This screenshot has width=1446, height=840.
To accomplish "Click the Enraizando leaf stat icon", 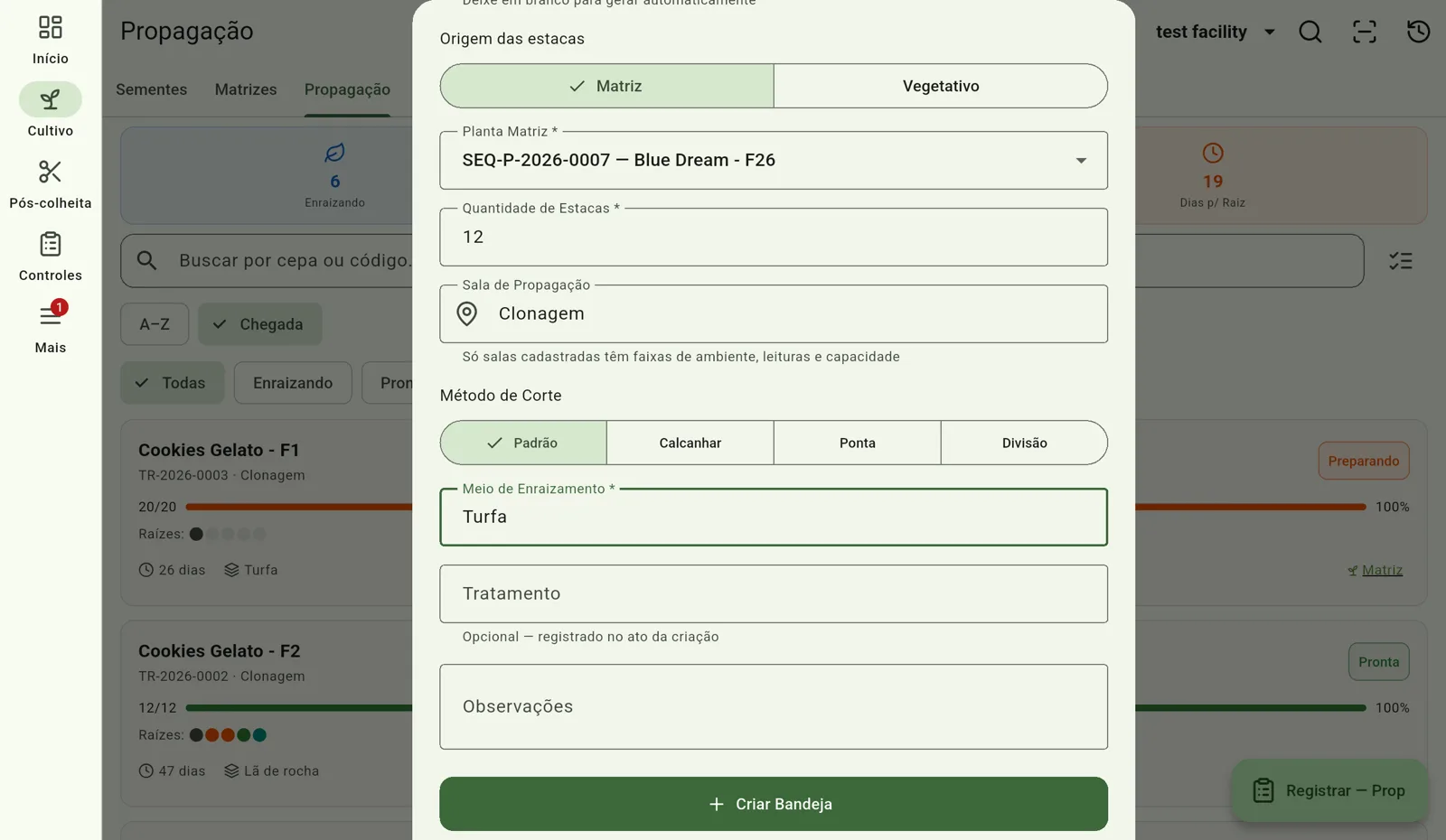I will [335, 153].
